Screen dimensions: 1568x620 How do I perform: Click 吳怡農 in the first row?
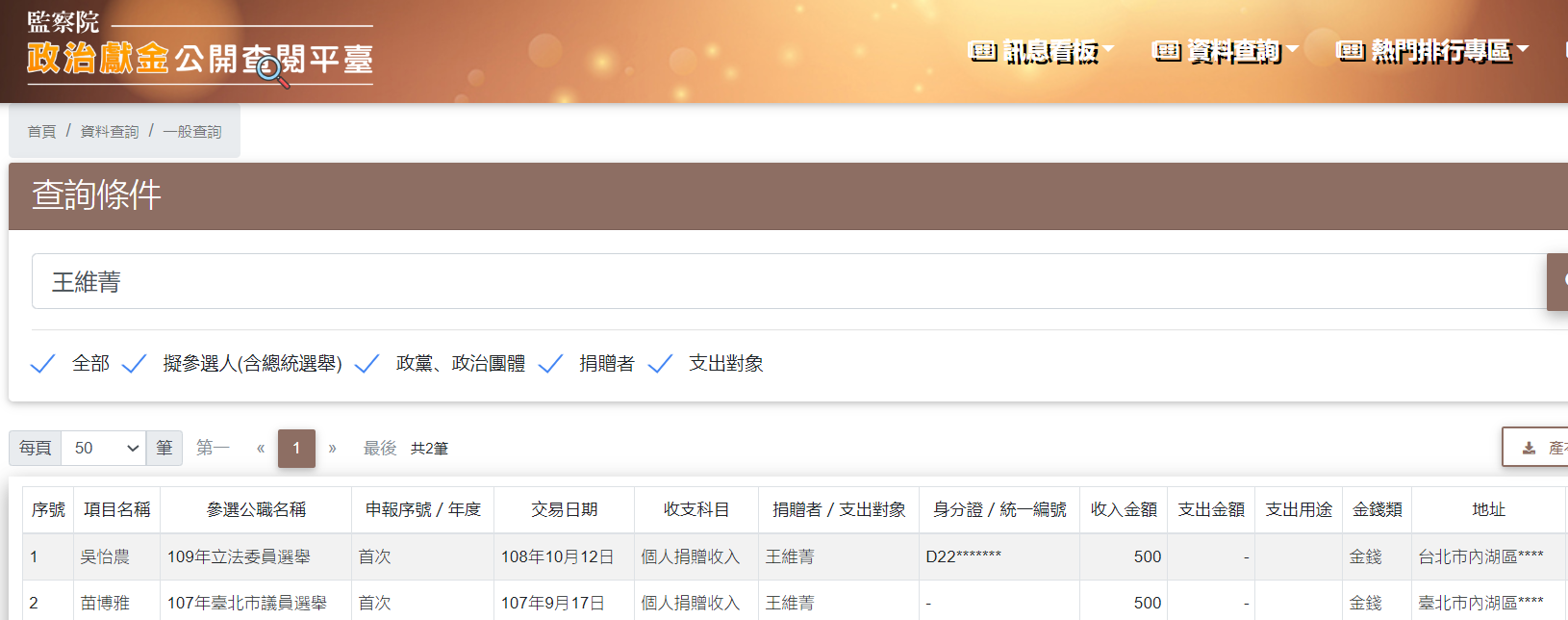[x=105, y=557]
